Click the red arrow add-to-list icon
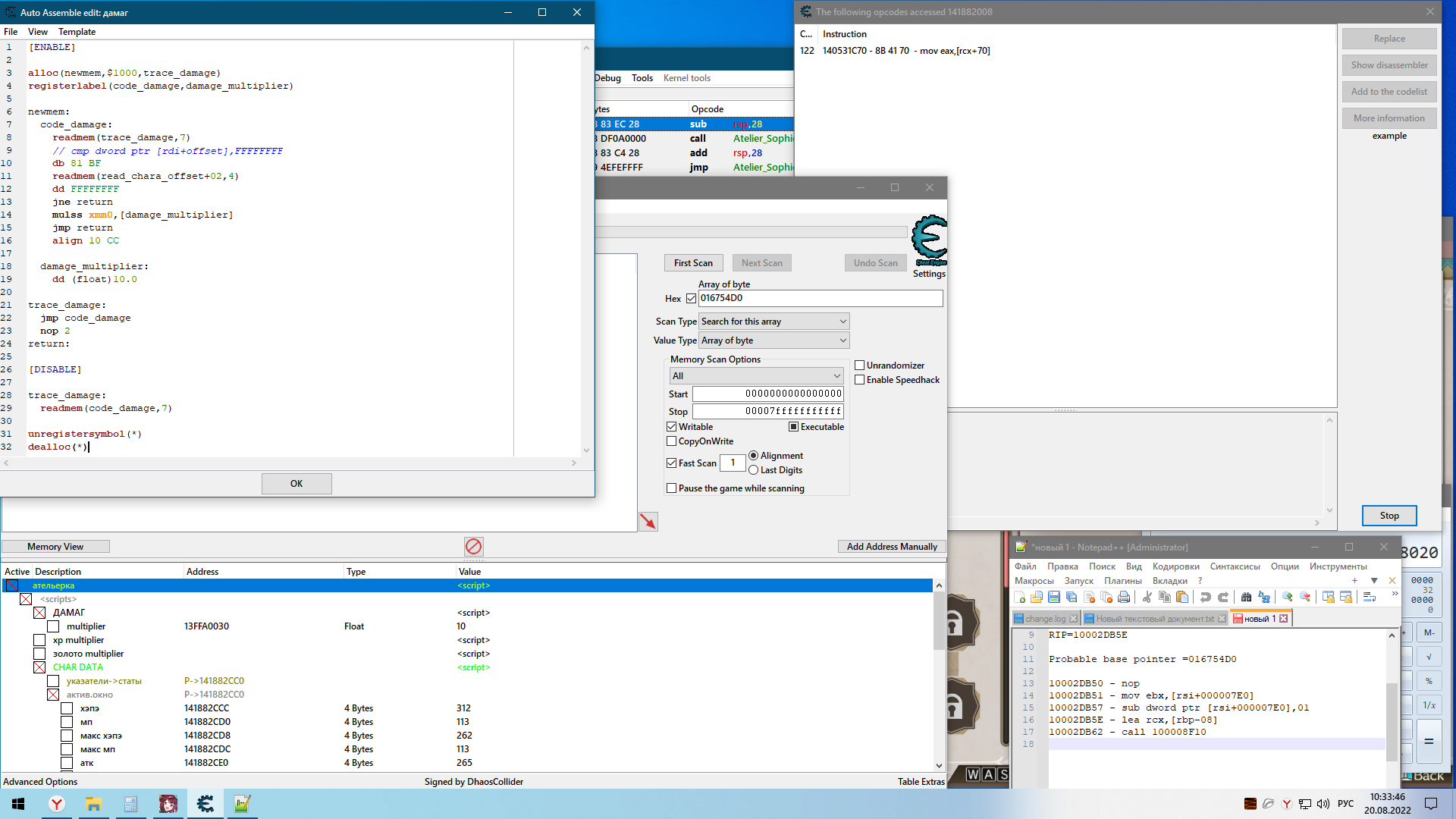1456x819 pixels. (648, 522)
